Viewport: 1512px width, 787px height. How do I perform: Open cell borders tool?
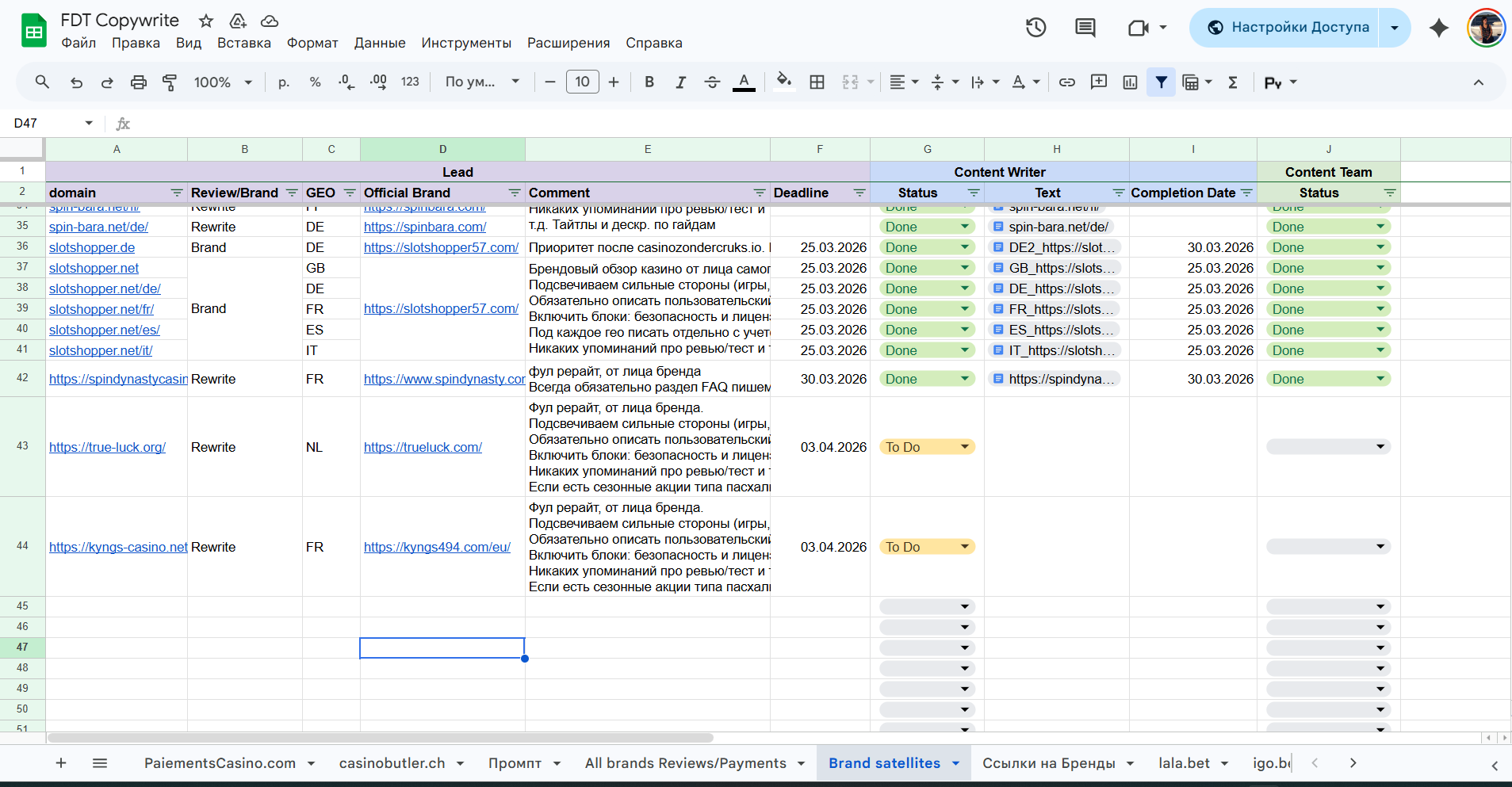(817, 82)
